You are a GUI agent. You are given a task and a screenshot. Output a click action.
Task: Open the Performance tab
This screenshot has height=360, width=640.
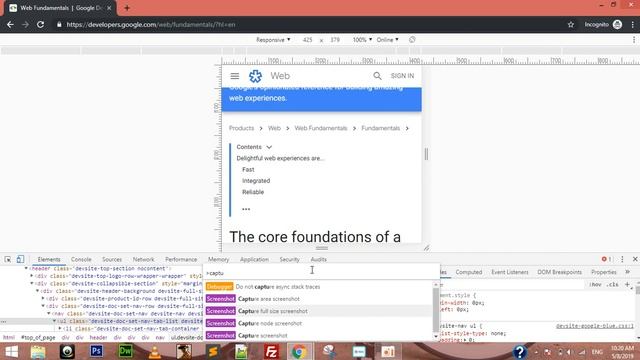coord(181,259)
